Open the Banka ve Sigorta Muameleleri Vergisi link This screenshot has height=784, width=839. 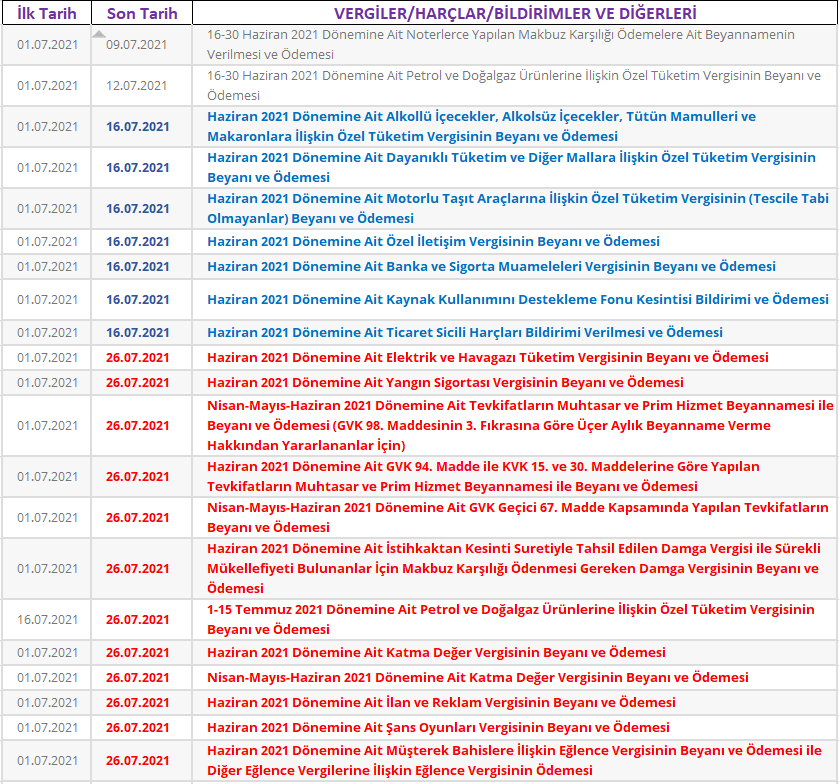click(491, 267)
